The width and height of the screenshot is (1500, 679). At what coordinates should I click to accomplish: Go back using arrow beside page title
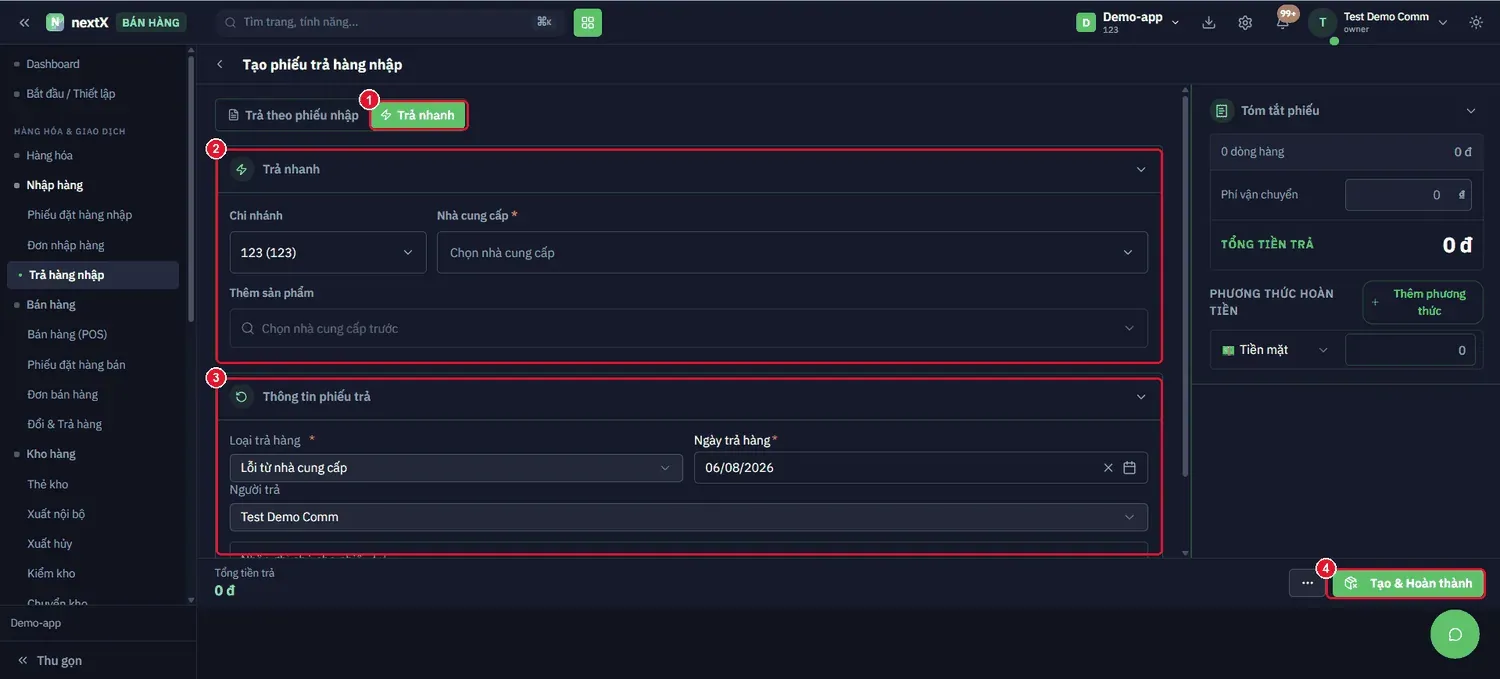click(x=220, y=65)
